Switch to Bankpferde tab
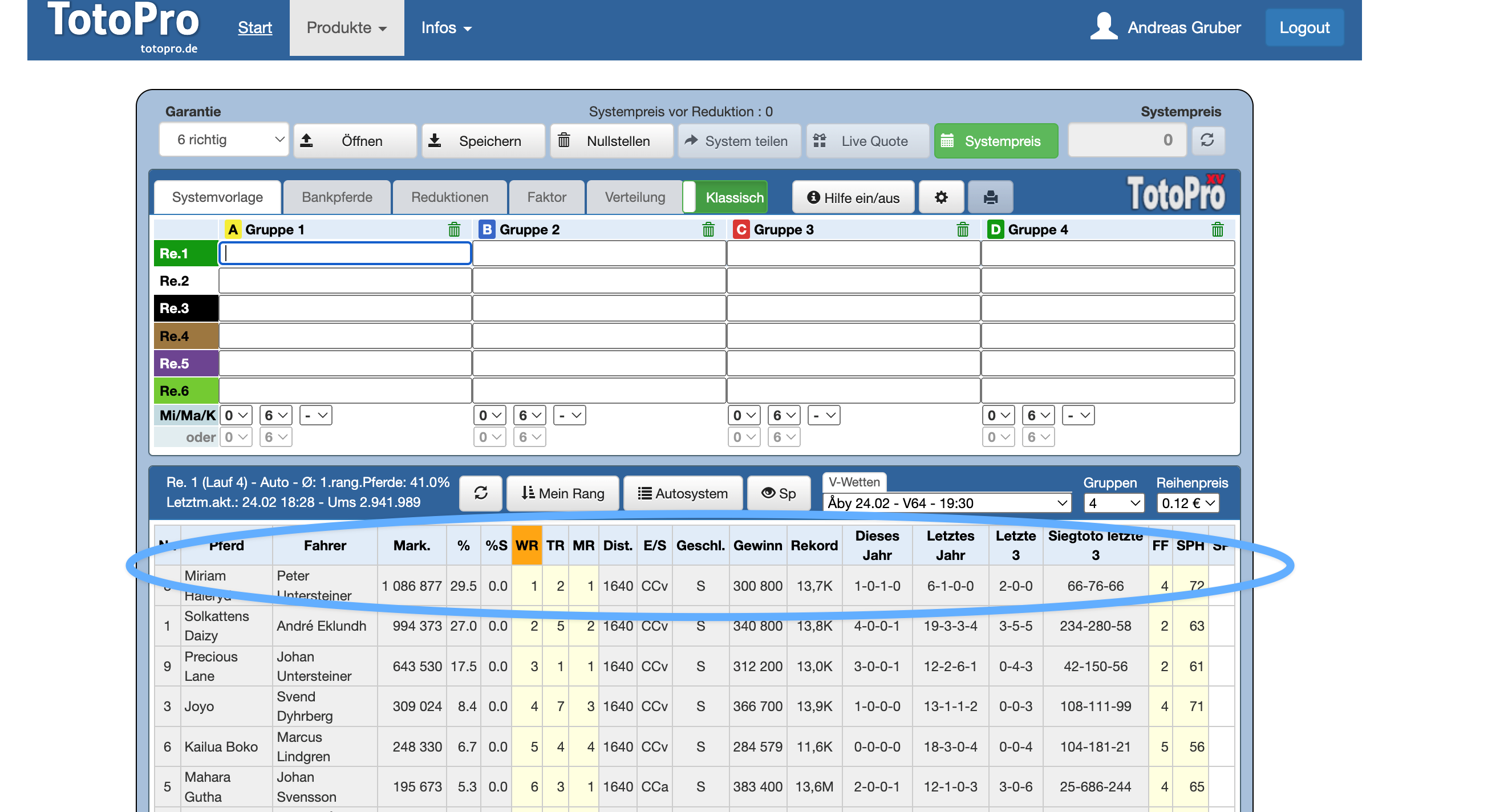The image size is (1508, 812). click(x=337, y=197)
